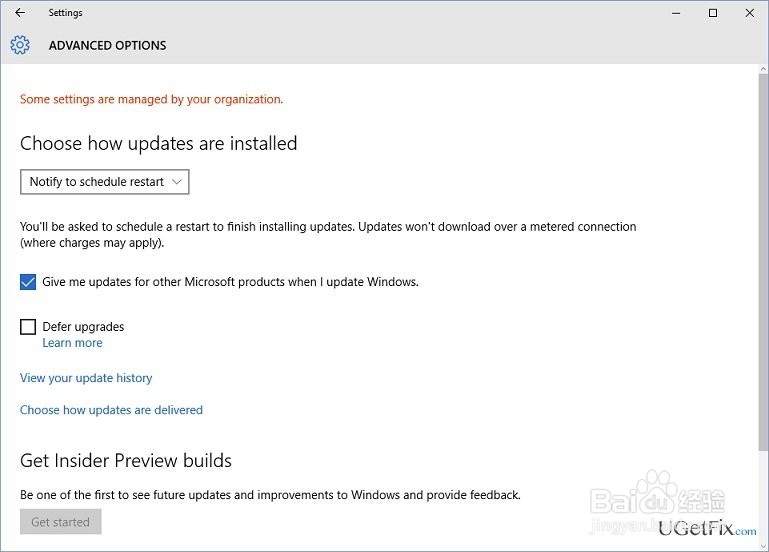Image resolution: width=769 pixels, height=552 pixels.
Task: View your update history
Action: (86, 378)
